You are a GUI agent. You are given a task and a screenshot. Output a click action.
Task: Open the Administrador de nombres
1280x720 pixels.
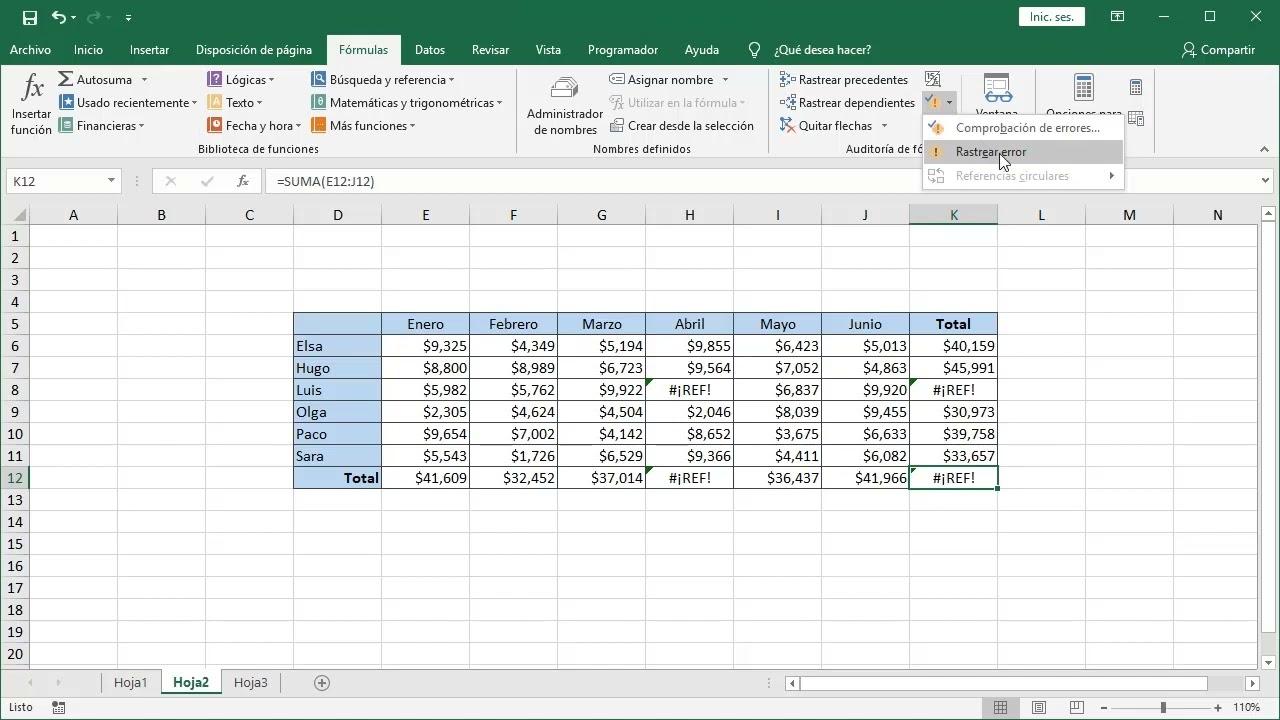point(564,103)
